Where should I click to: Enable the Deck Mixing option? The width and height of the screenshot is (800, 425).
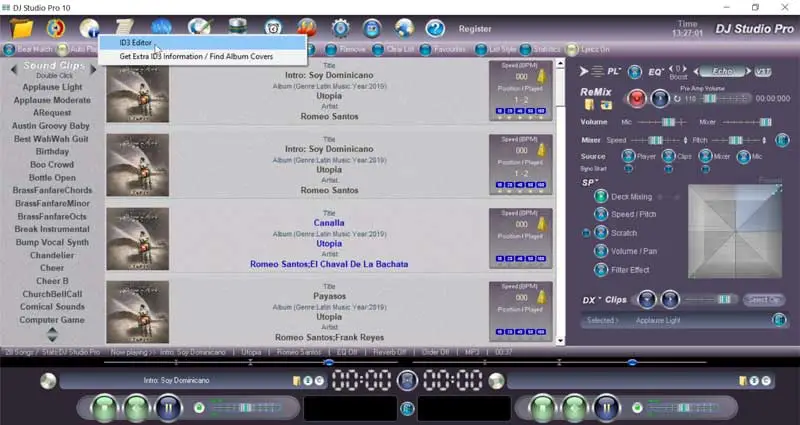(601, 196)
